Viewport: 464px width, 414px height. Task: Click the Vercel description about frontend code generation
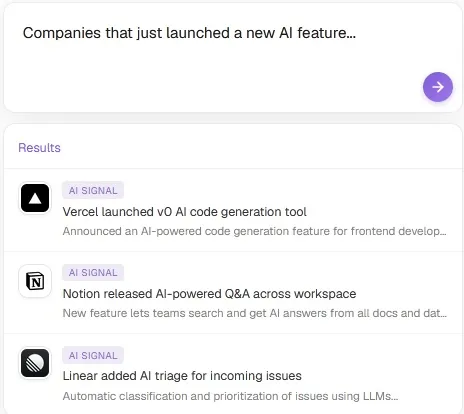click(x=254, y=231)
